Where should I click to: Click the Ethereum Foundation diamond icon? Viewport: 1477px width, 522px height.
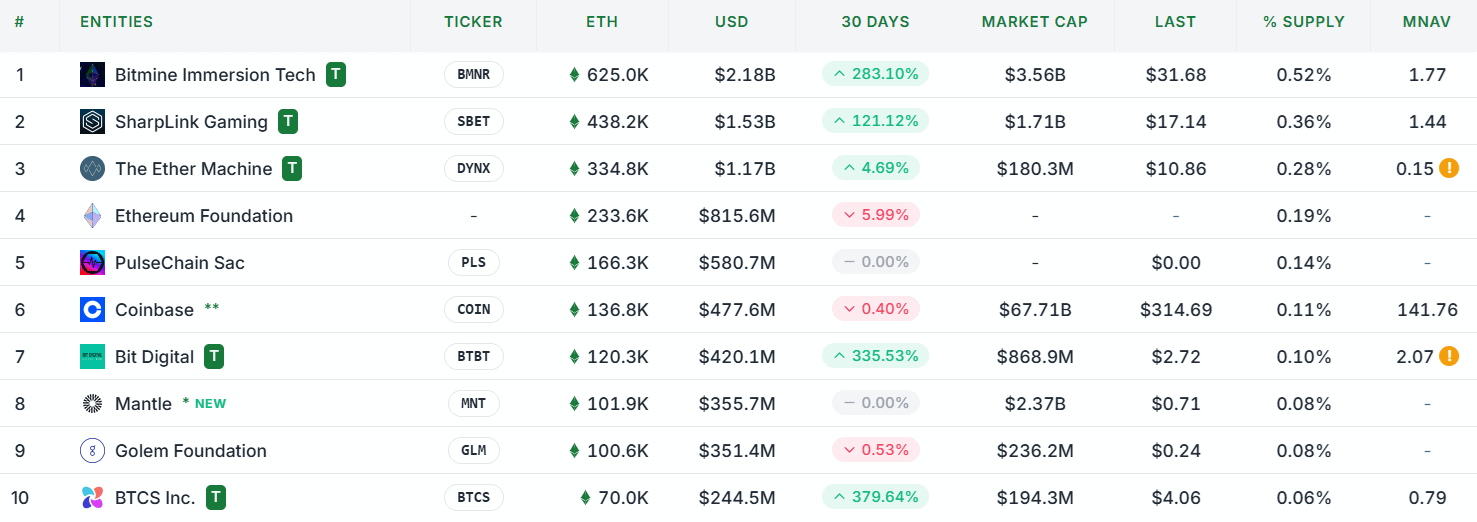(92, 216)
